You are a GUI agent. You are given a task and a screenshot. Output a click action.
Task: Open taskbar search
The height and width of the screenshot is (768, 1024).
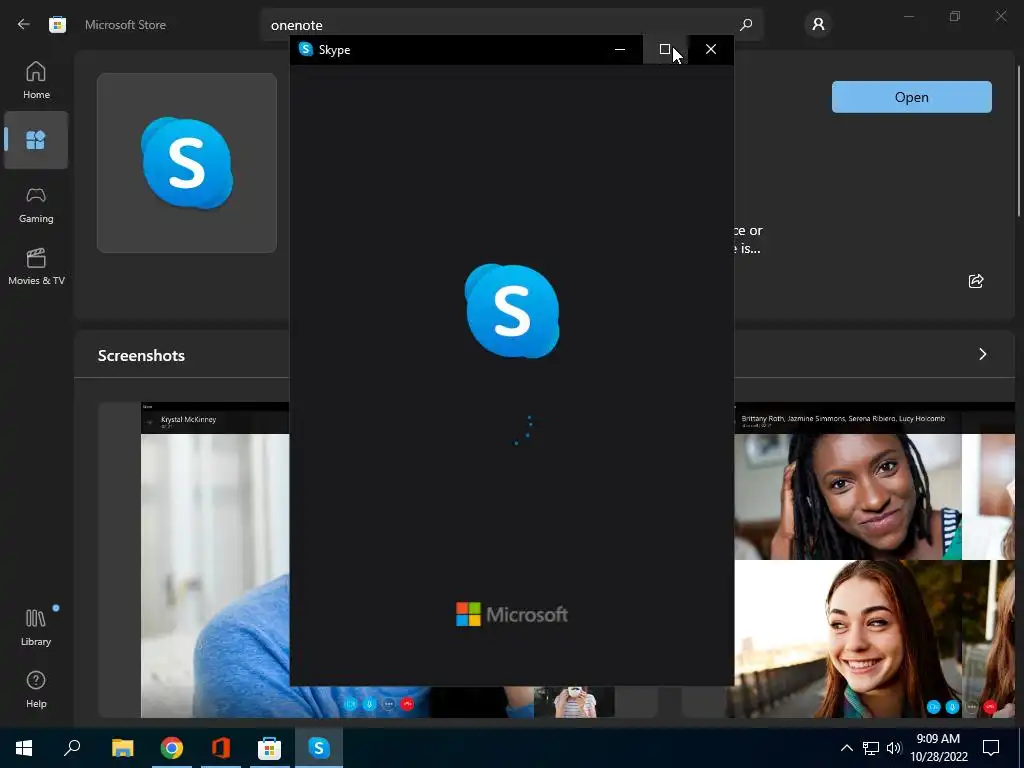tap(72, 748)
